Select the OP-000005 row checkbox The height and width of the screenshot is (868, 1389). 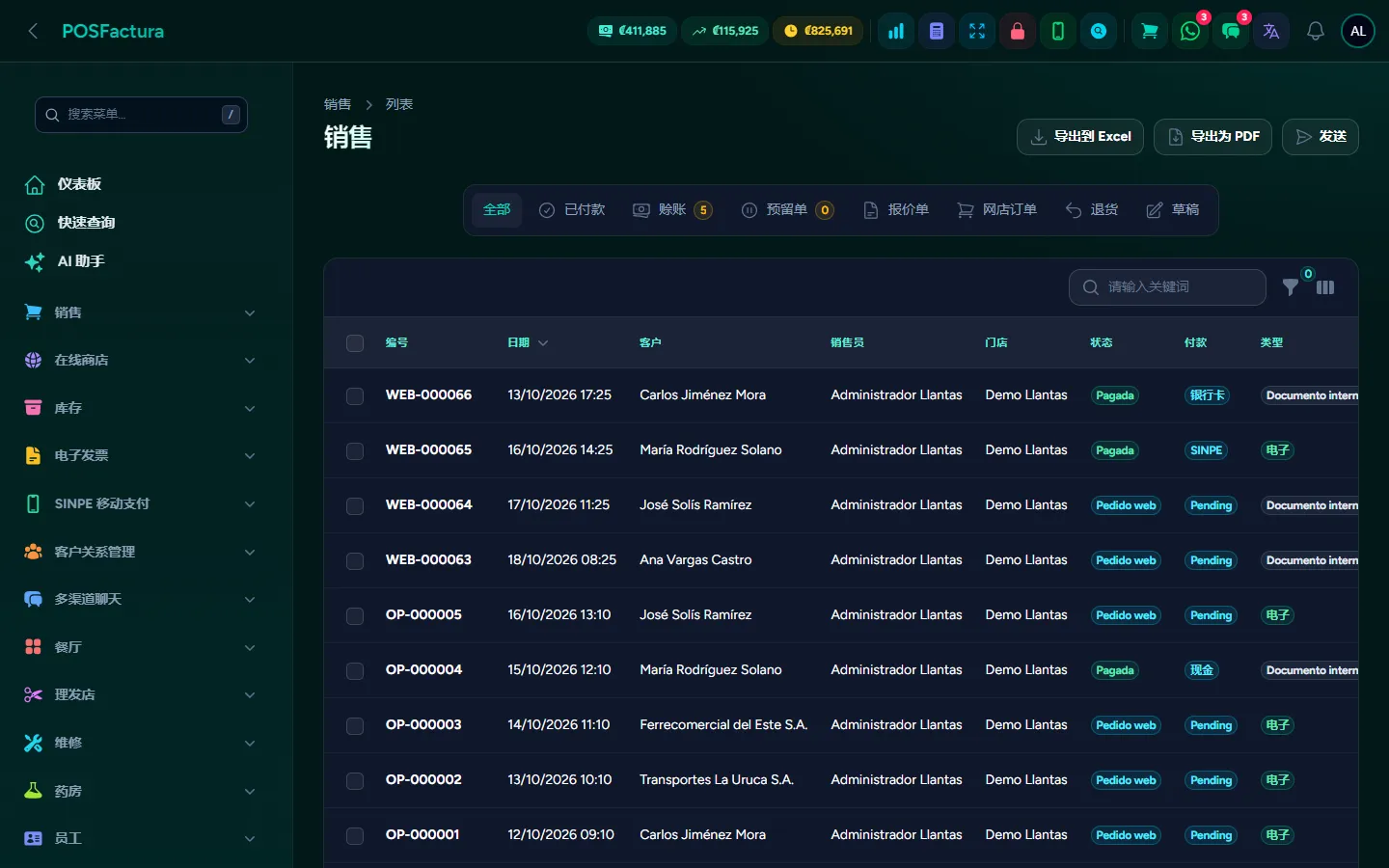[x=355, y=616]
